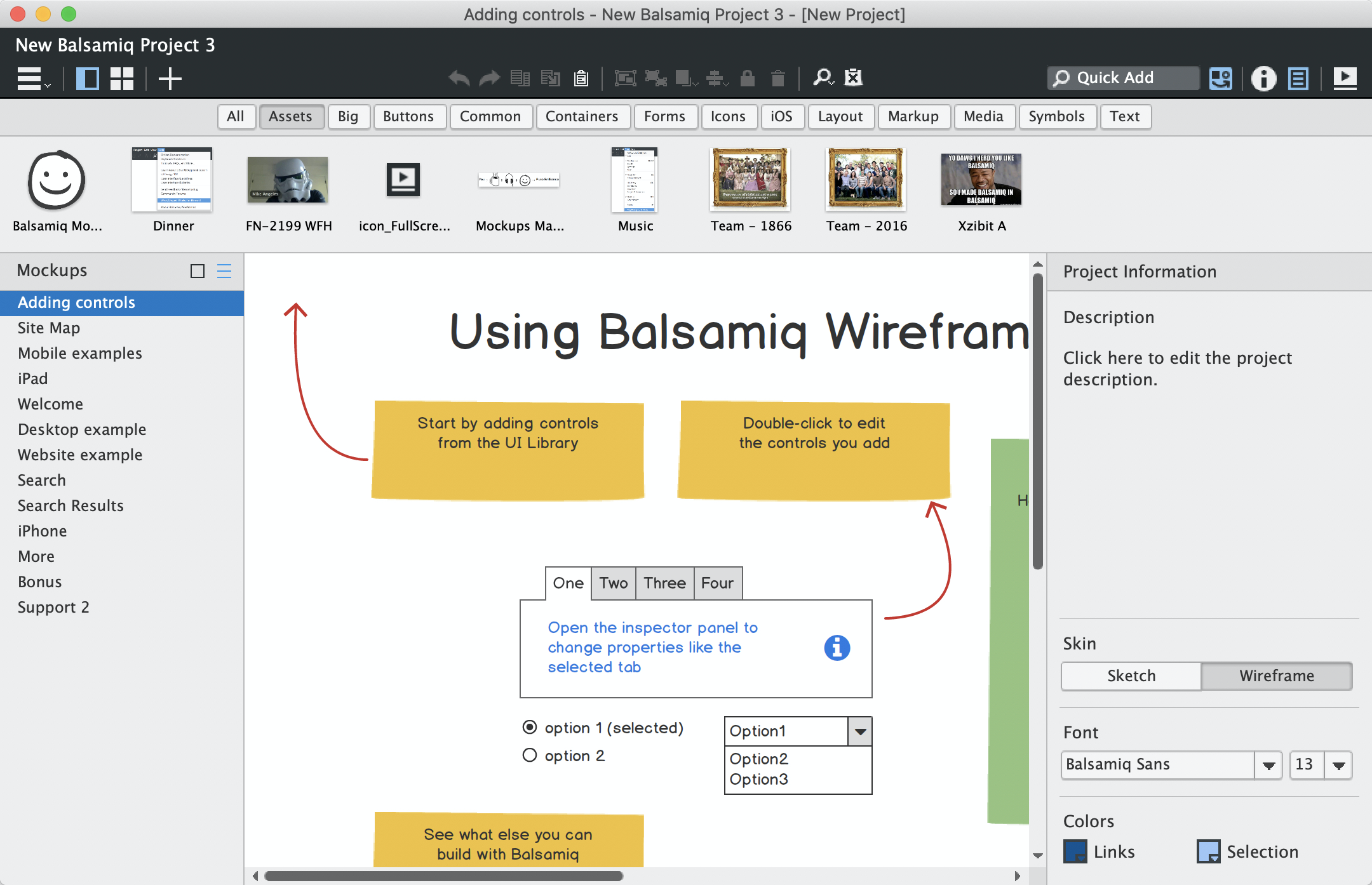Click the Paste clipboard icon
1372x885 pixels.
(581, 78)
